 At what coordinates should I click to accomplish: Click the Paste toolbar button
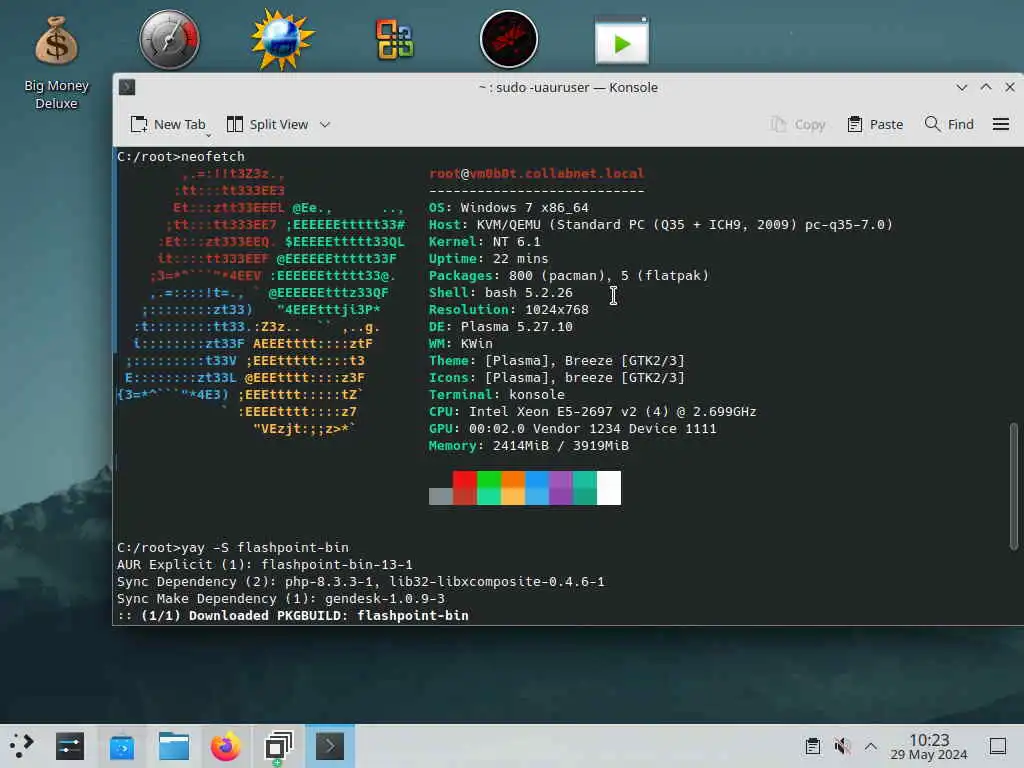pyautogui.click(x=875, y=124)
